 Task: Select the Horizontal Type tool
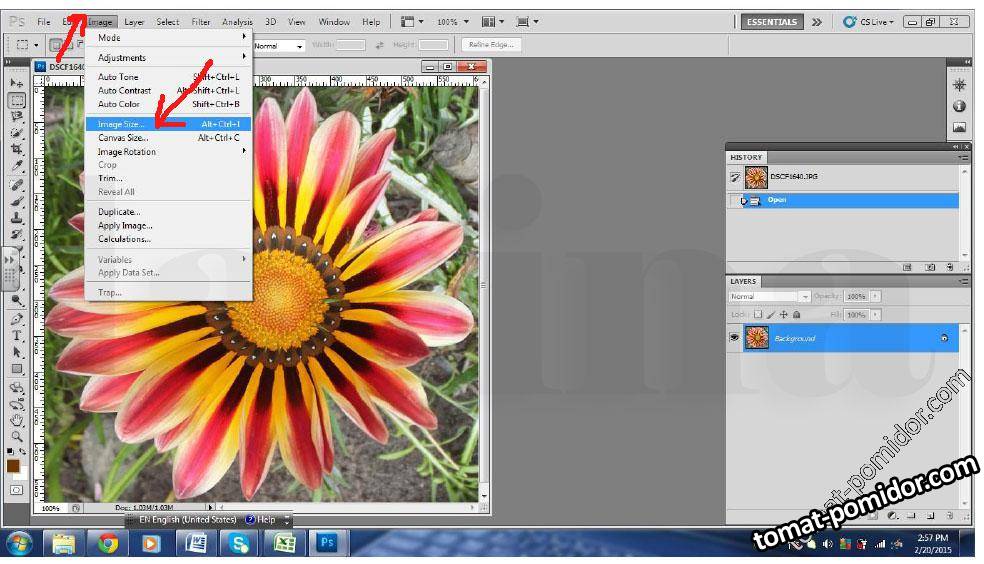[x=17, y=336]
